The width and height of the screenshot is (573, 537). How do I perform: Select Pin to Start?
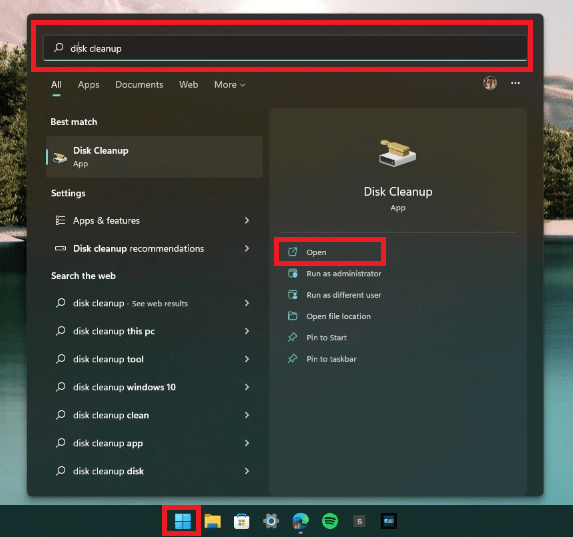click(326, 337)
